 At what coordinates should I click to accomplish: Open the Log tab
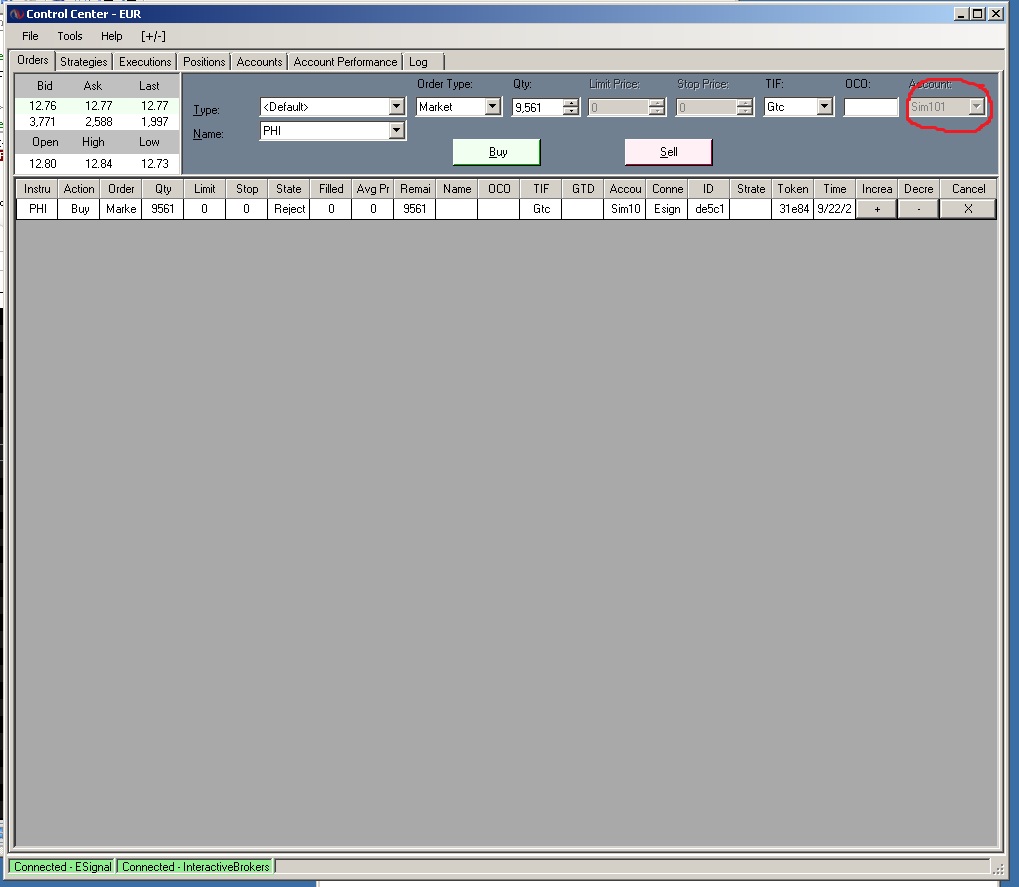(x=418, y=62)
